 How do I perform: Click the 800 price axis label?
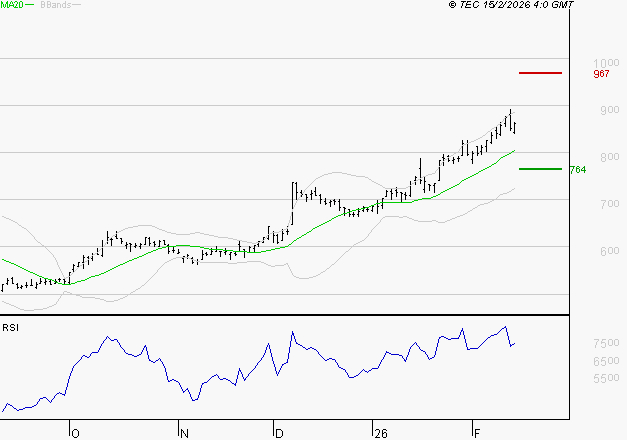(610, 157)
